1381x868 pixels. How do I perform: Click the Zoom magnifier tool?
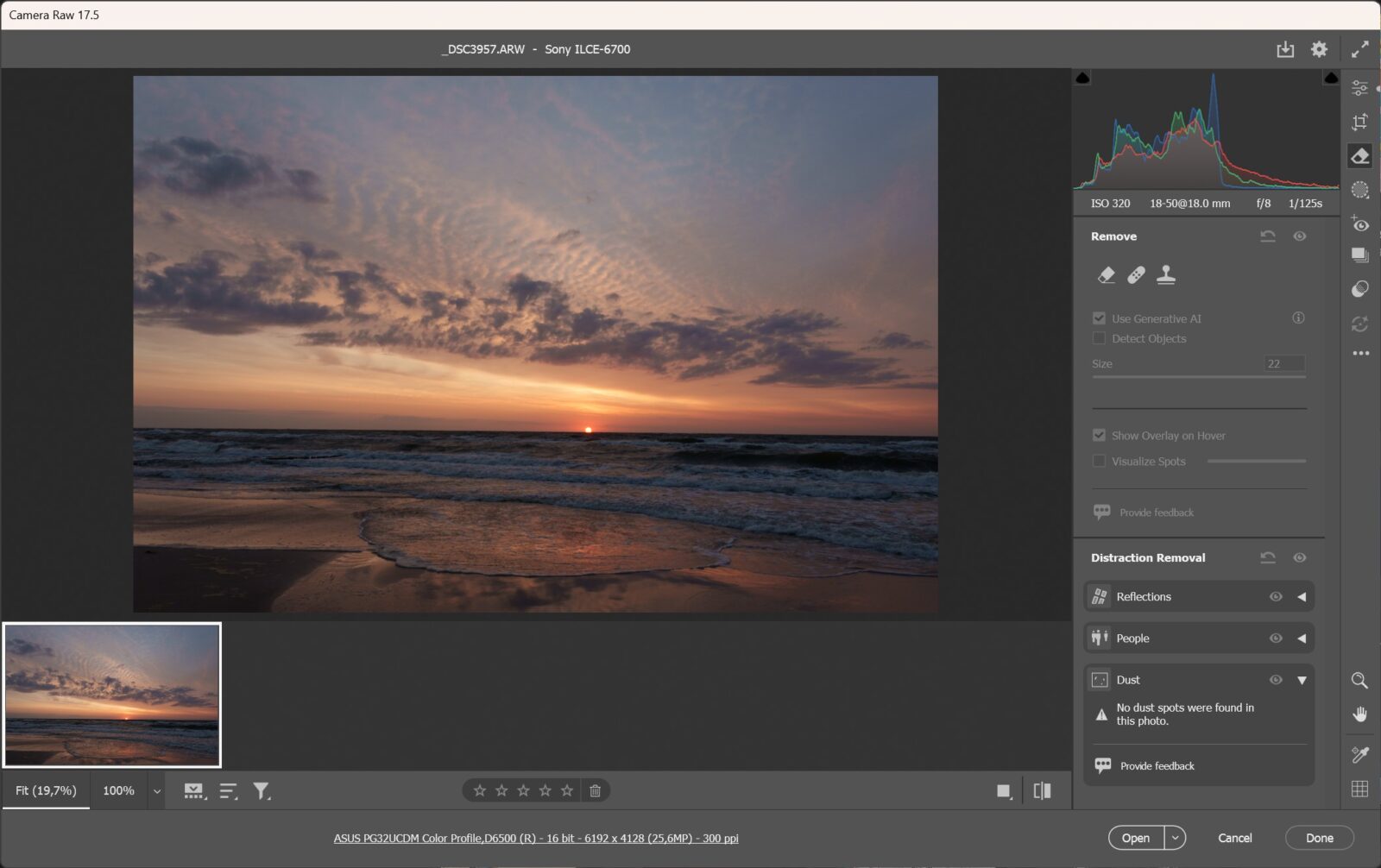pyautogui.click(x=1359, y=681)
